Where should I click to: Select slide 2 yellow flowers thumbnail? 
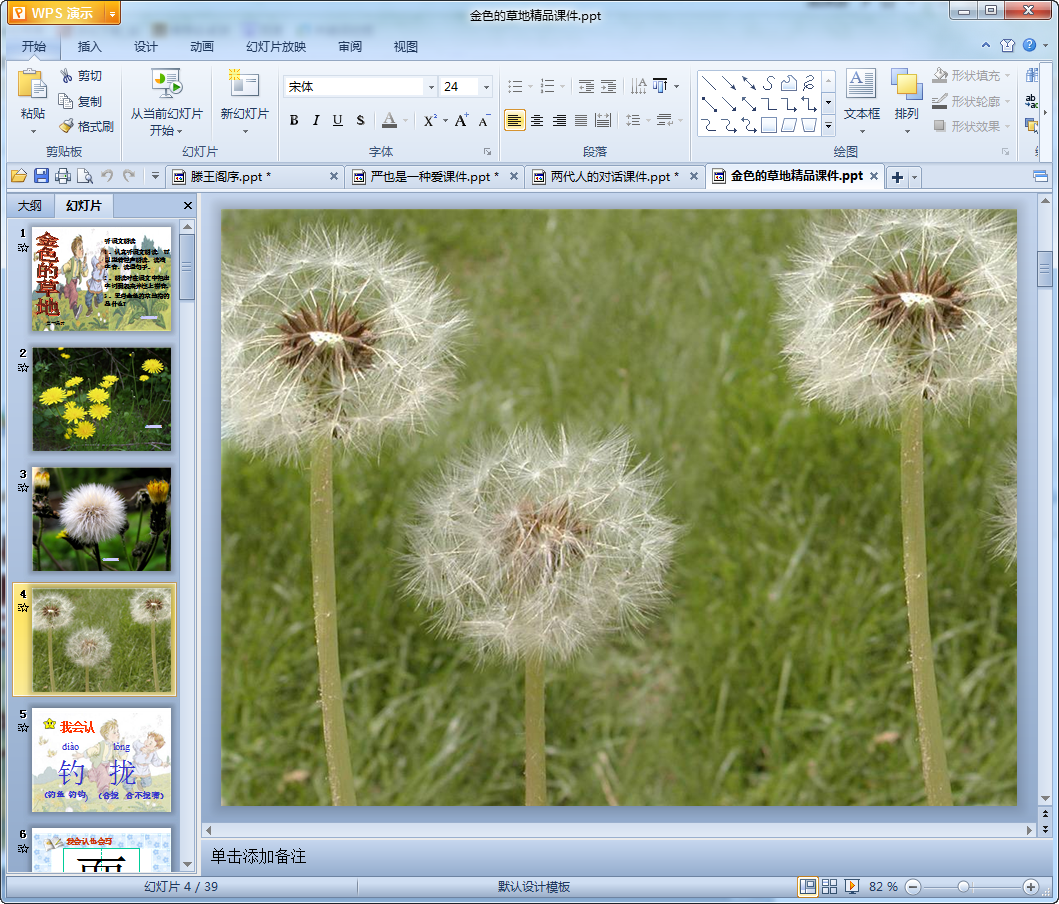101,399
